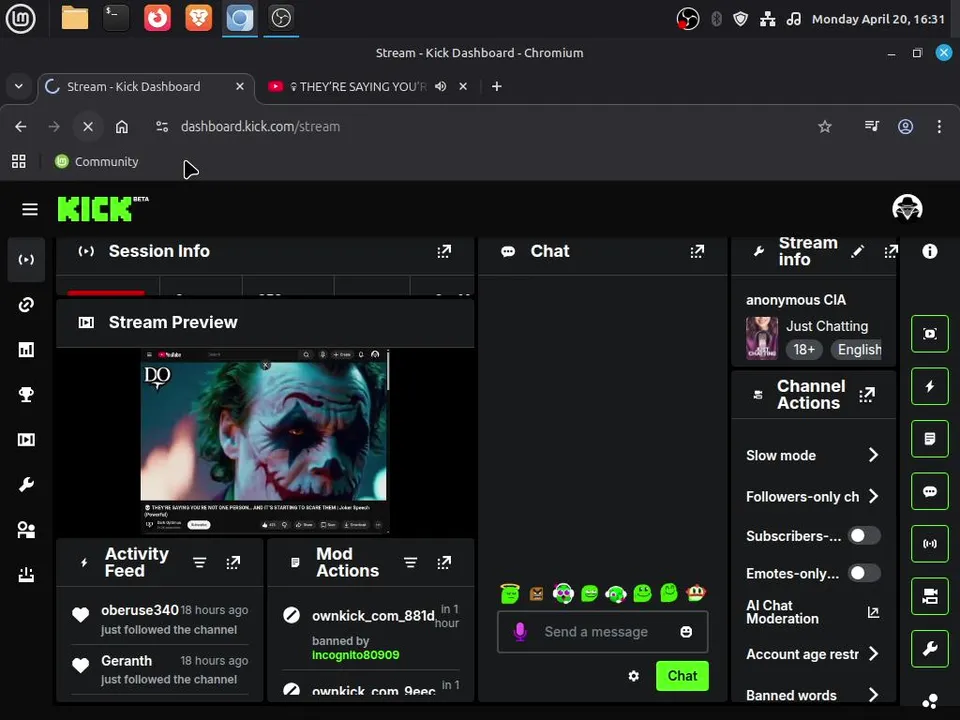
Task: Toggle the wrench widget on the right rail
Action: tap(929, 648)
